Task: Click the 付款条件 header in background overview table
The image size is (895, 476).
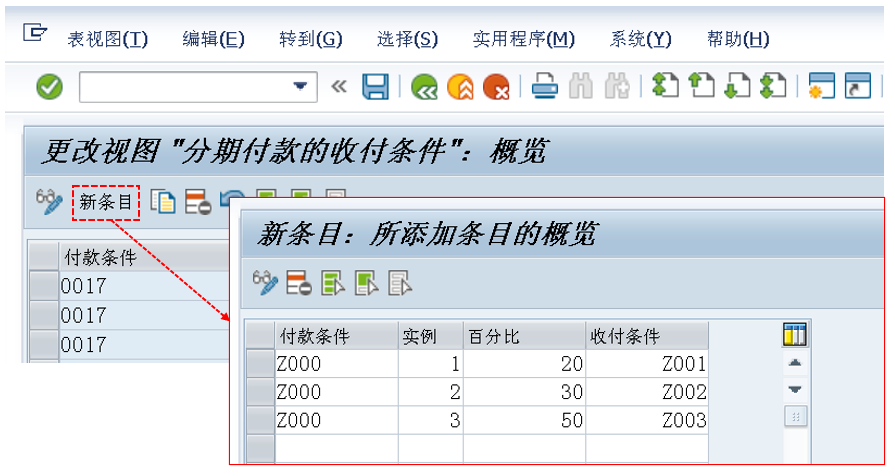Action: 144,257
